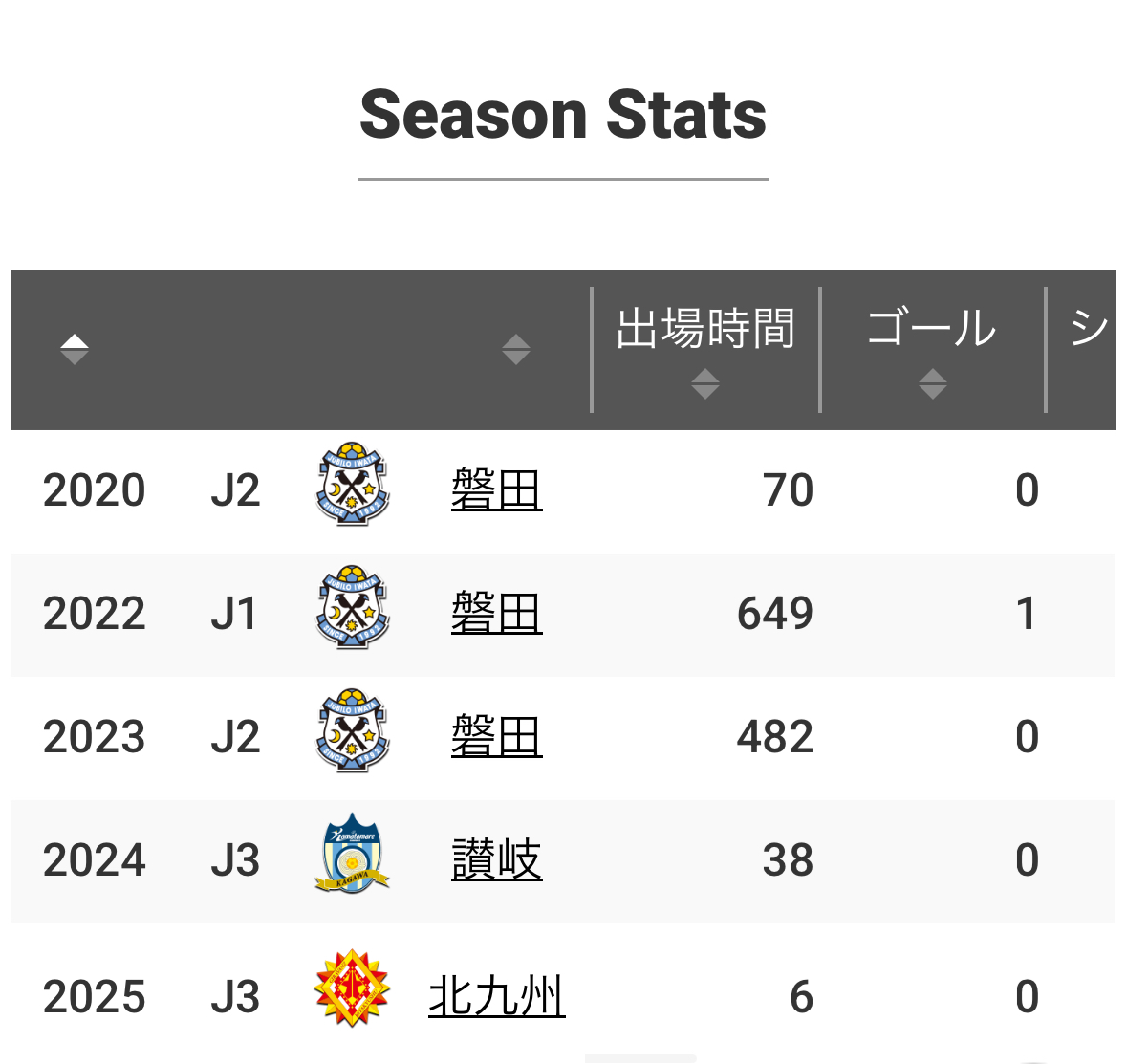Click the partially visible シ column header
The image size is (1127, 1064).
[x=1089, y=329]
